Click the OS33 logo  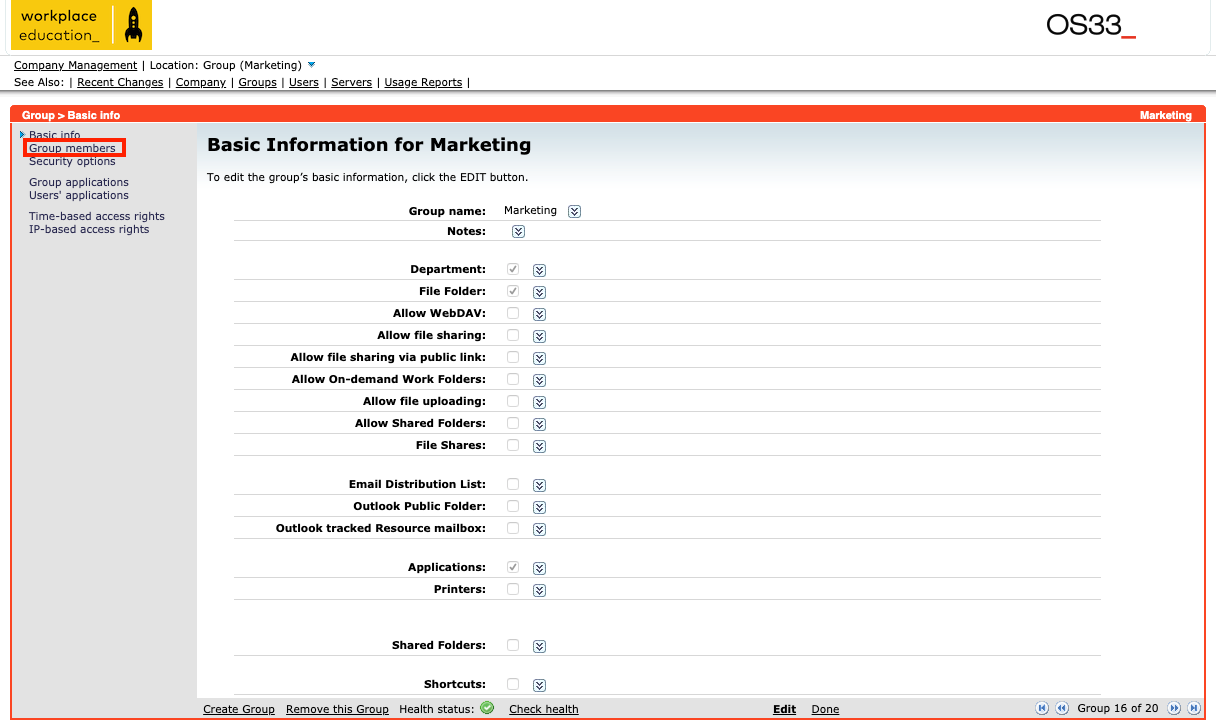[1091, 26]
